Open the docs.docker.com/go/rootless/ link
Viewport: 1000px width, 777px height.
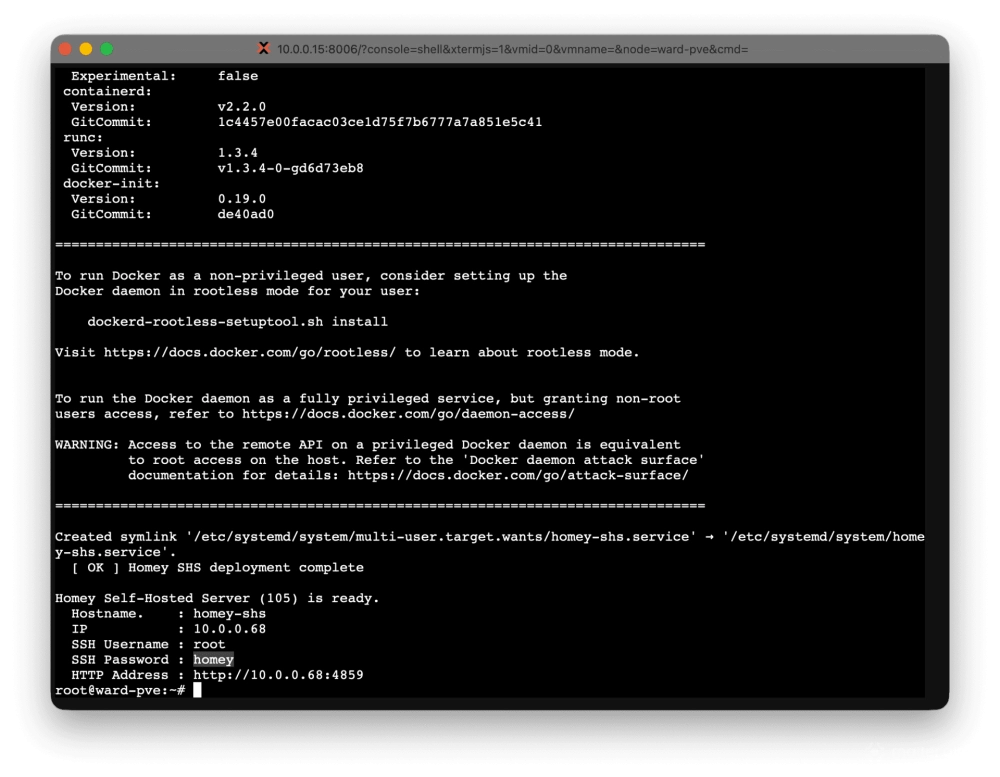[x=250, y=352]
